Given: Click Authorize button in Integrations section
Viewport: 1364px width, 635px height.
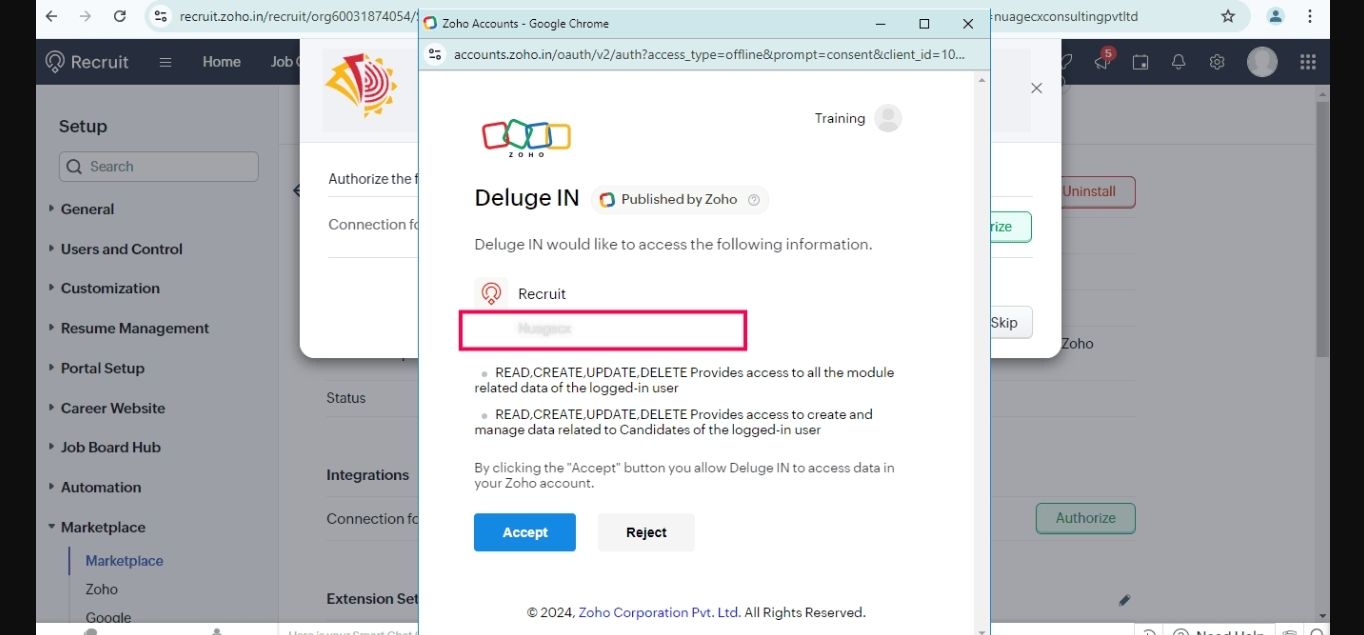Looking at the screenshot, I should point(1085,518).
